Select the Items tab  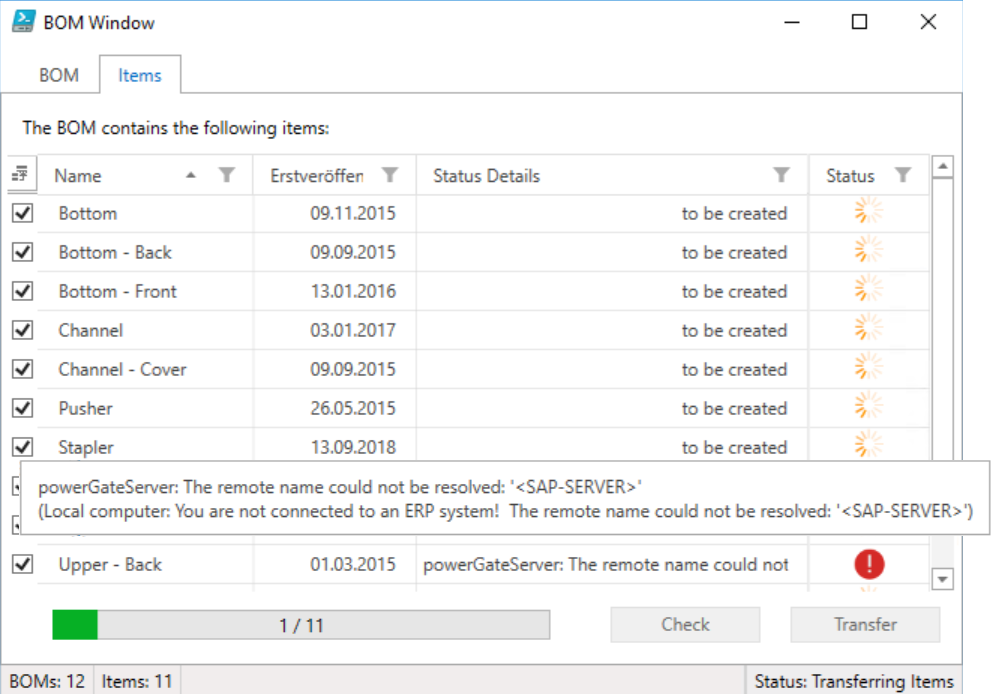tap(140, 75)
